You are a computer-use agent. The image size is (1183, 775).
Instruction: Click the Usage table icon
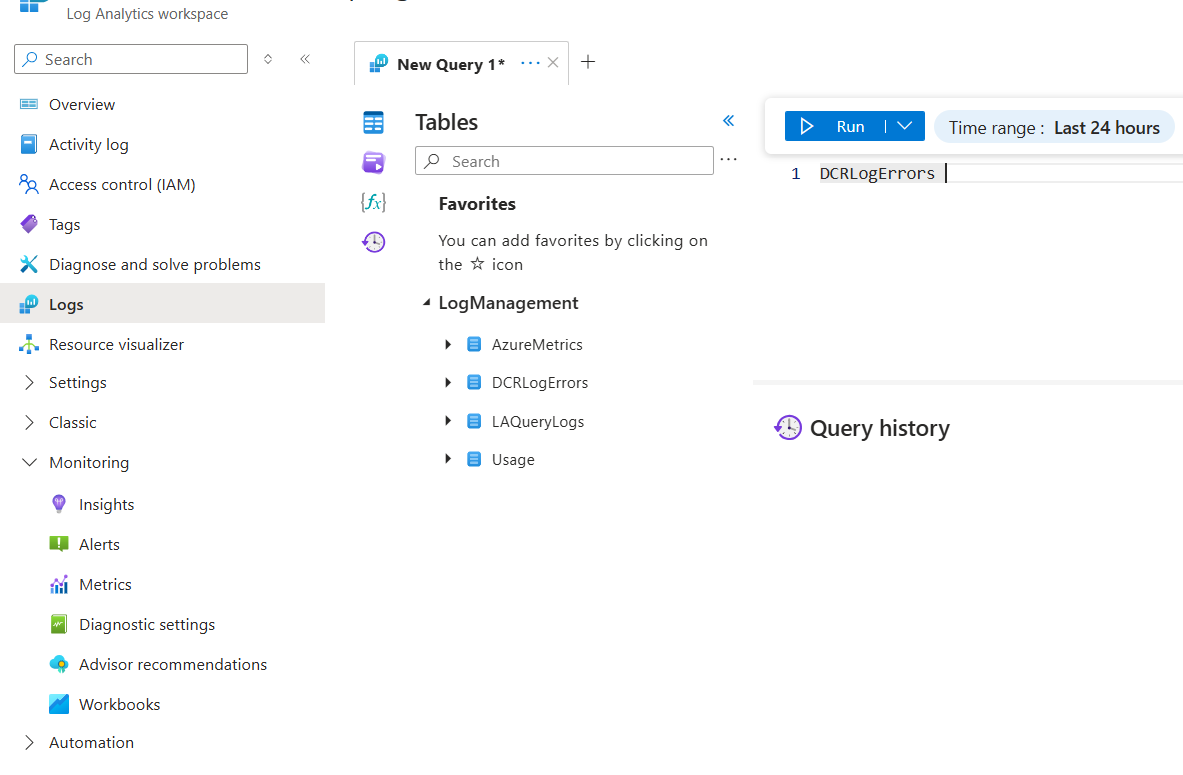474,459
